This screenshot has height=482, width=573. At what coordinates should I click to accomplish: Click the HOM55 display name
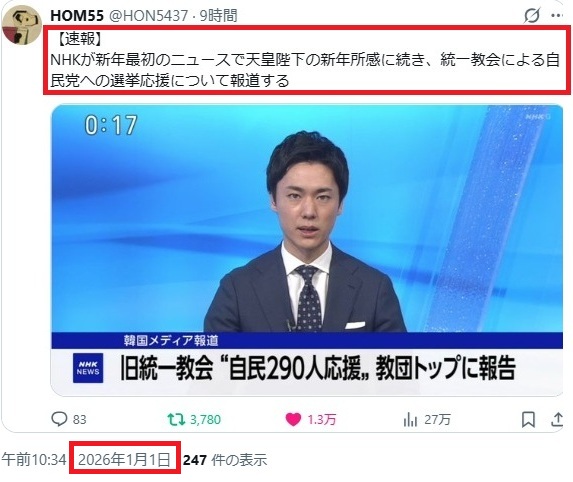click(x=77, y=16)
